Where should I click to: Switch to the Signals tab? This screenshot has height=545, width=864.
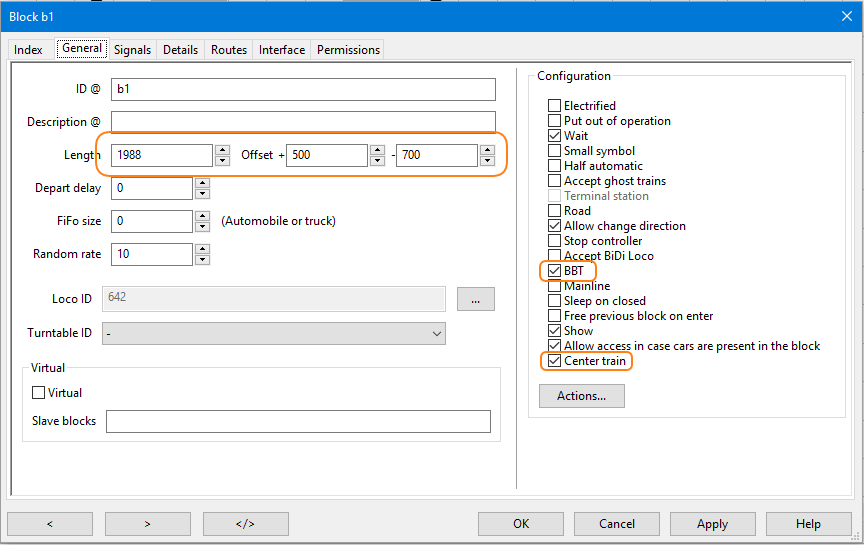(x=132, y=50)
